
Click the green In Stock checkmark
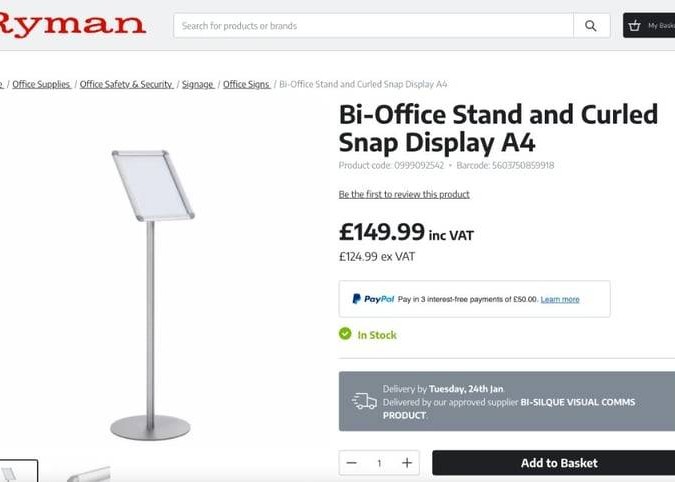coord(345,334)
